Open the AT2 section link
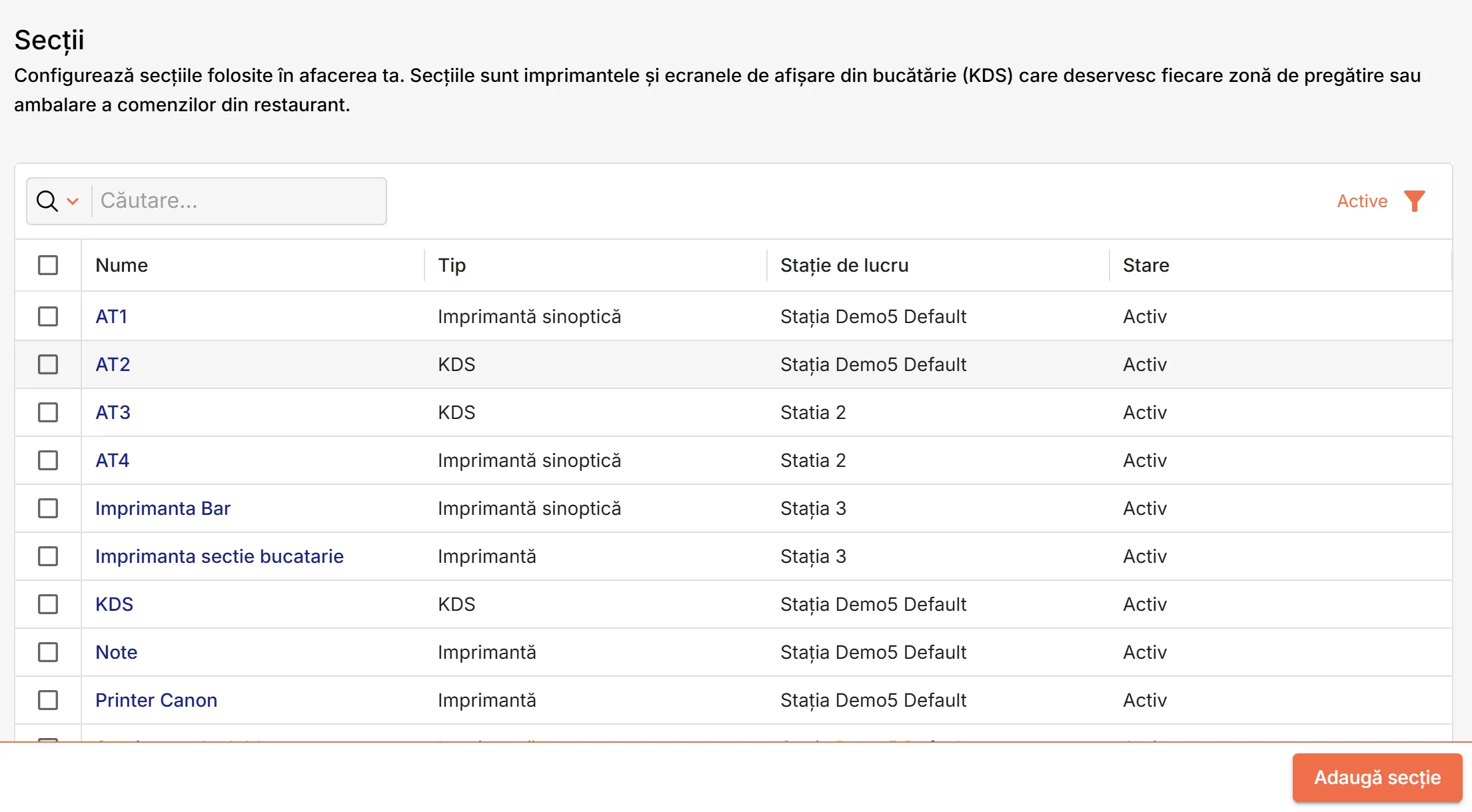The width and height of the screenshot is (1472, 812). tap(113, 364)
